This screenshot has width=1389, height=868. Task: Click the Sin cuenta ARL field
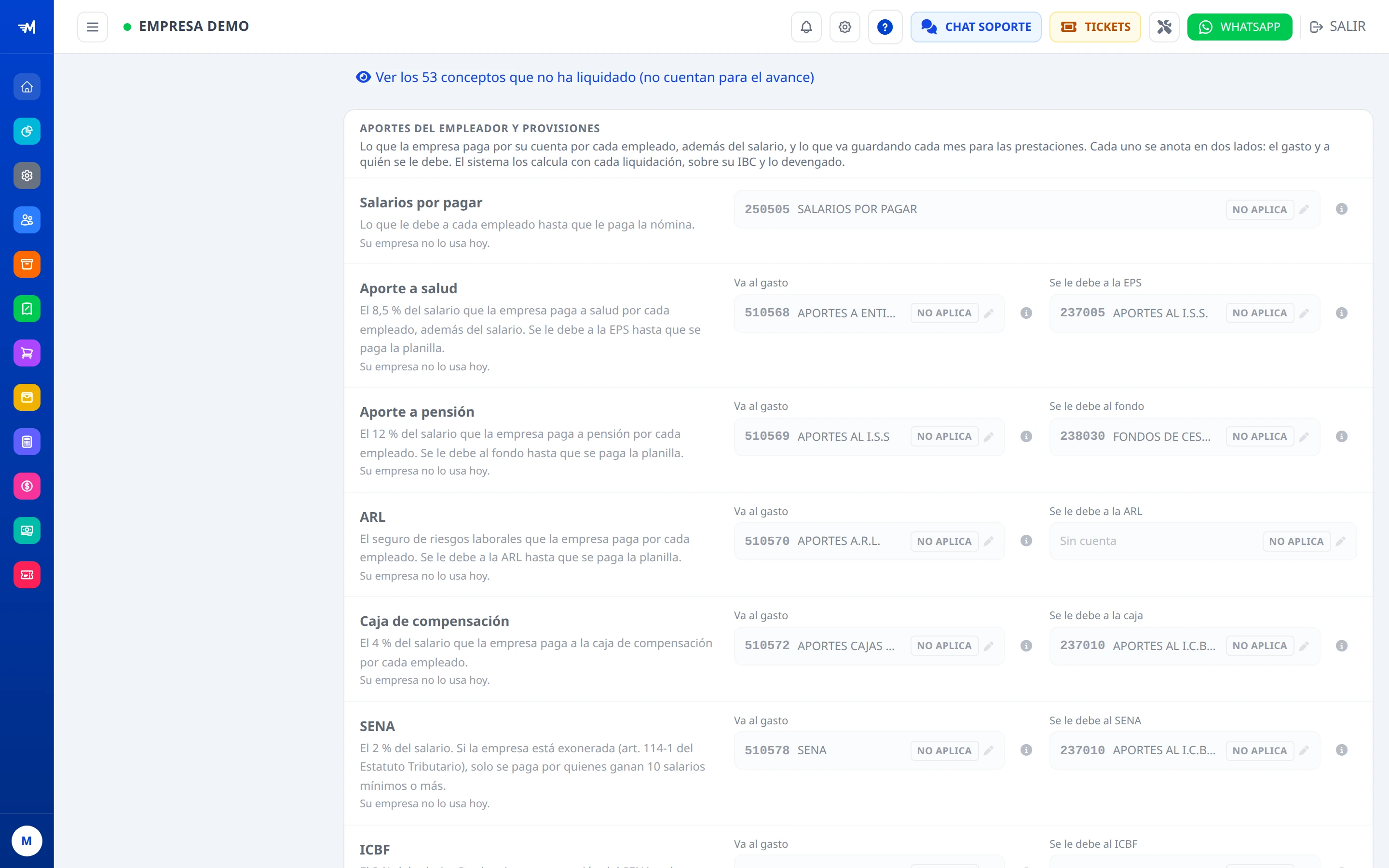click(1203, 542)
